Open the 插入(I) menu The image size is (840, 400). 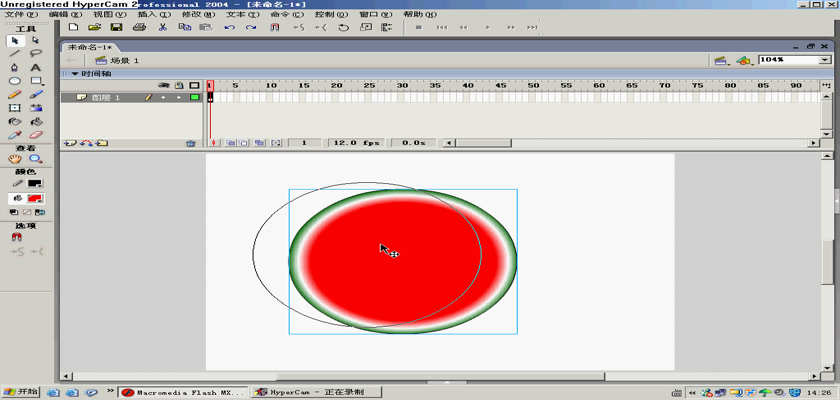click(x=154, y=14)
